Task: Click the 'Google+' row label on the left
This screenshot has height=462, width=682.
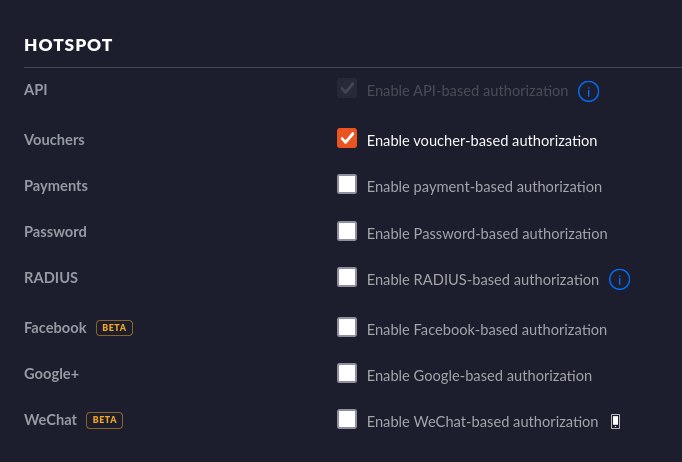Action: pos(51,374)
